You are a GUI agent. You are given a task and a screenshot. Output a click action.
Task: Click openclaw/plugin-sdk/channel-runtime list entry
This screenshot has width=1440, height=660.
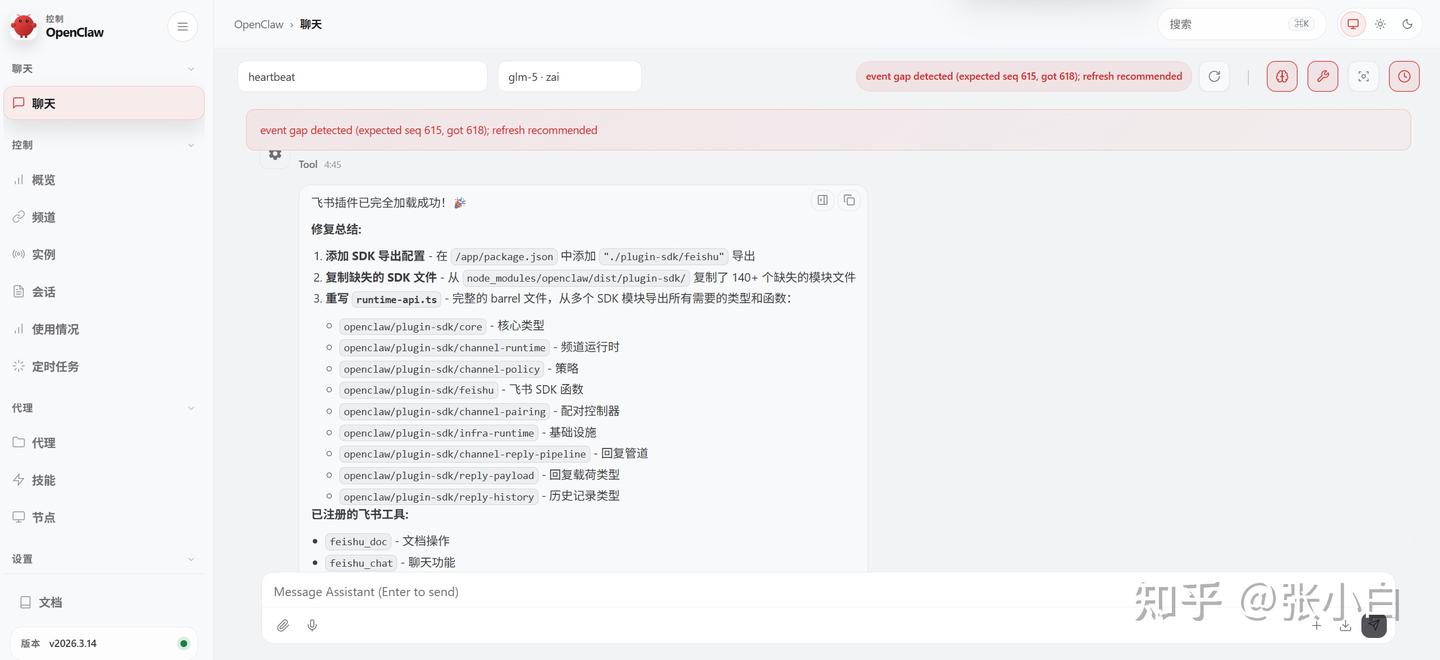(444, 347)
